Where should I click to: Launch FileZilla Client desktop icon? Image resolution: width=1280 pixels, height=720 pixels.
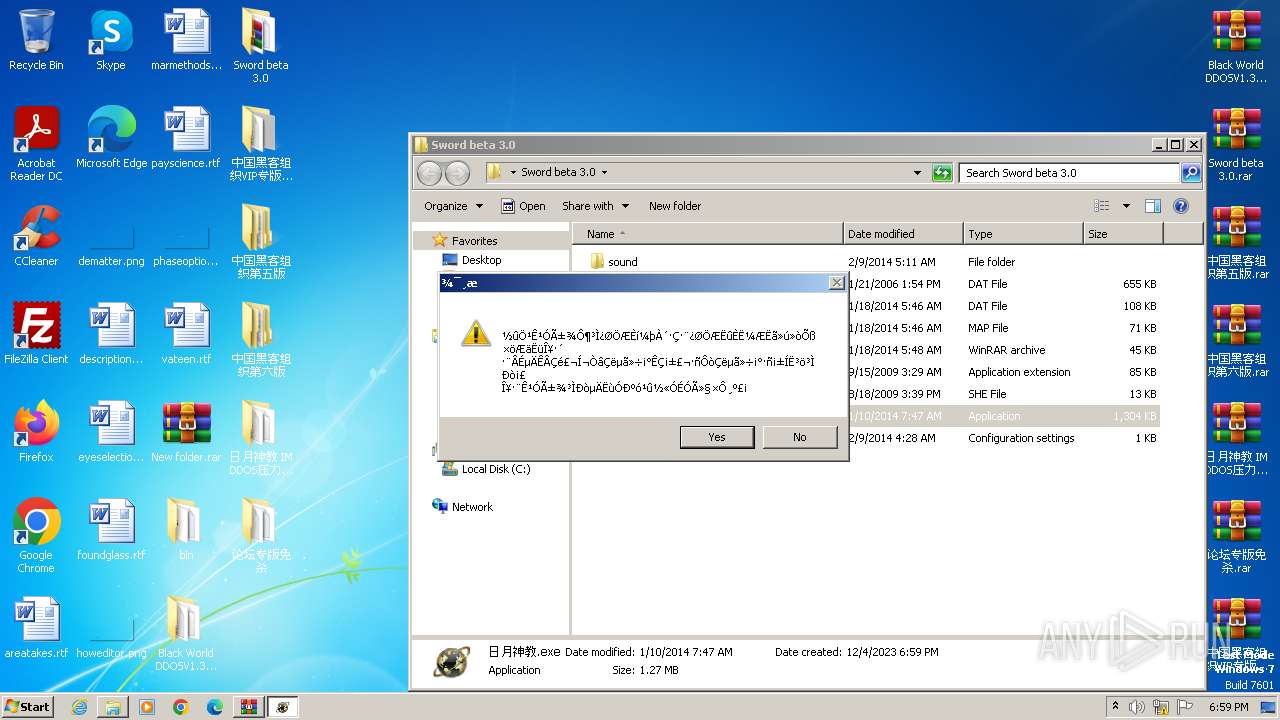pos(36,334)
